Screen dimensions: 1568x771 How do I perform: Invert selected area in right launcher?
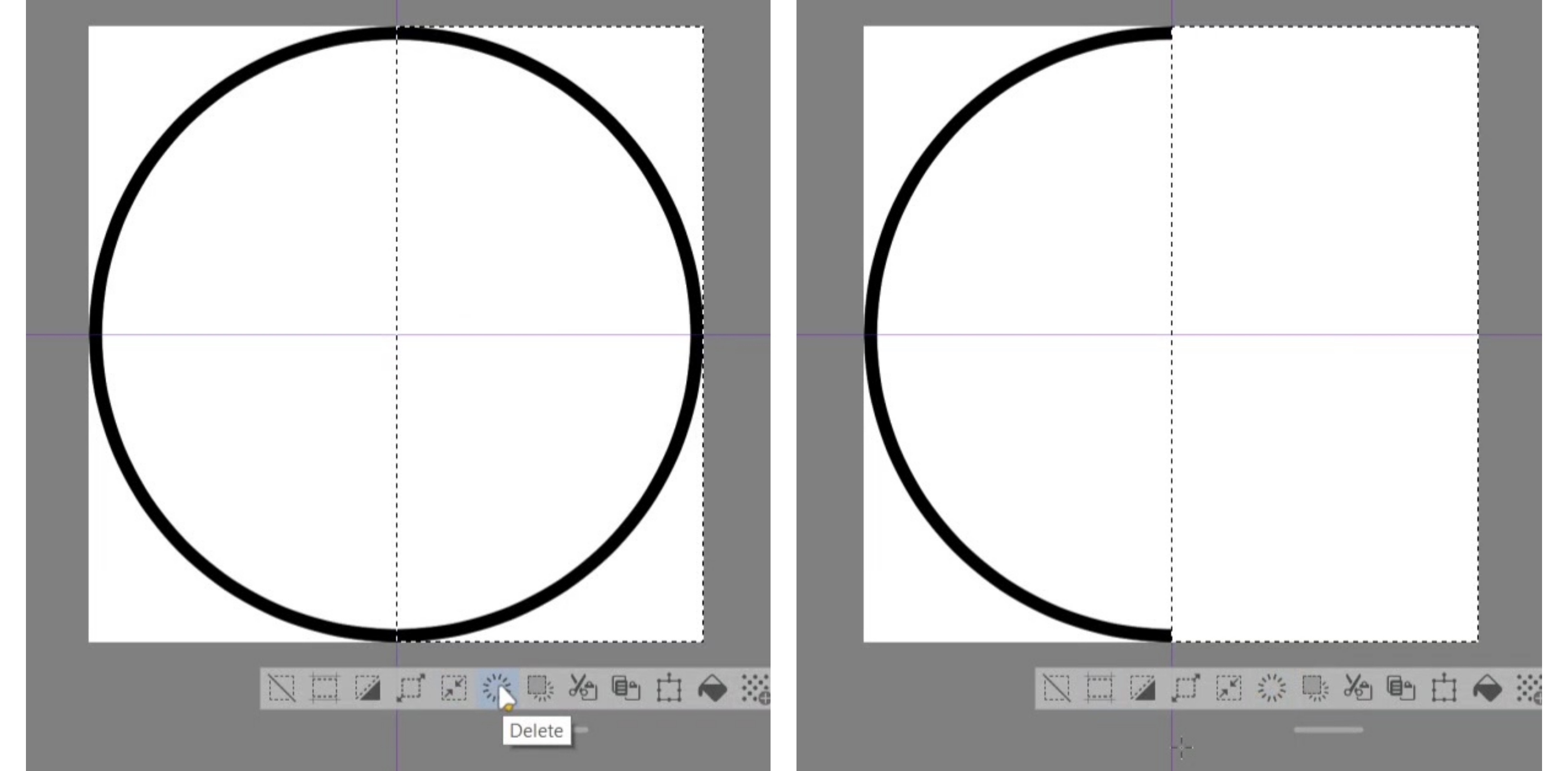click(x=1142, y=688)
